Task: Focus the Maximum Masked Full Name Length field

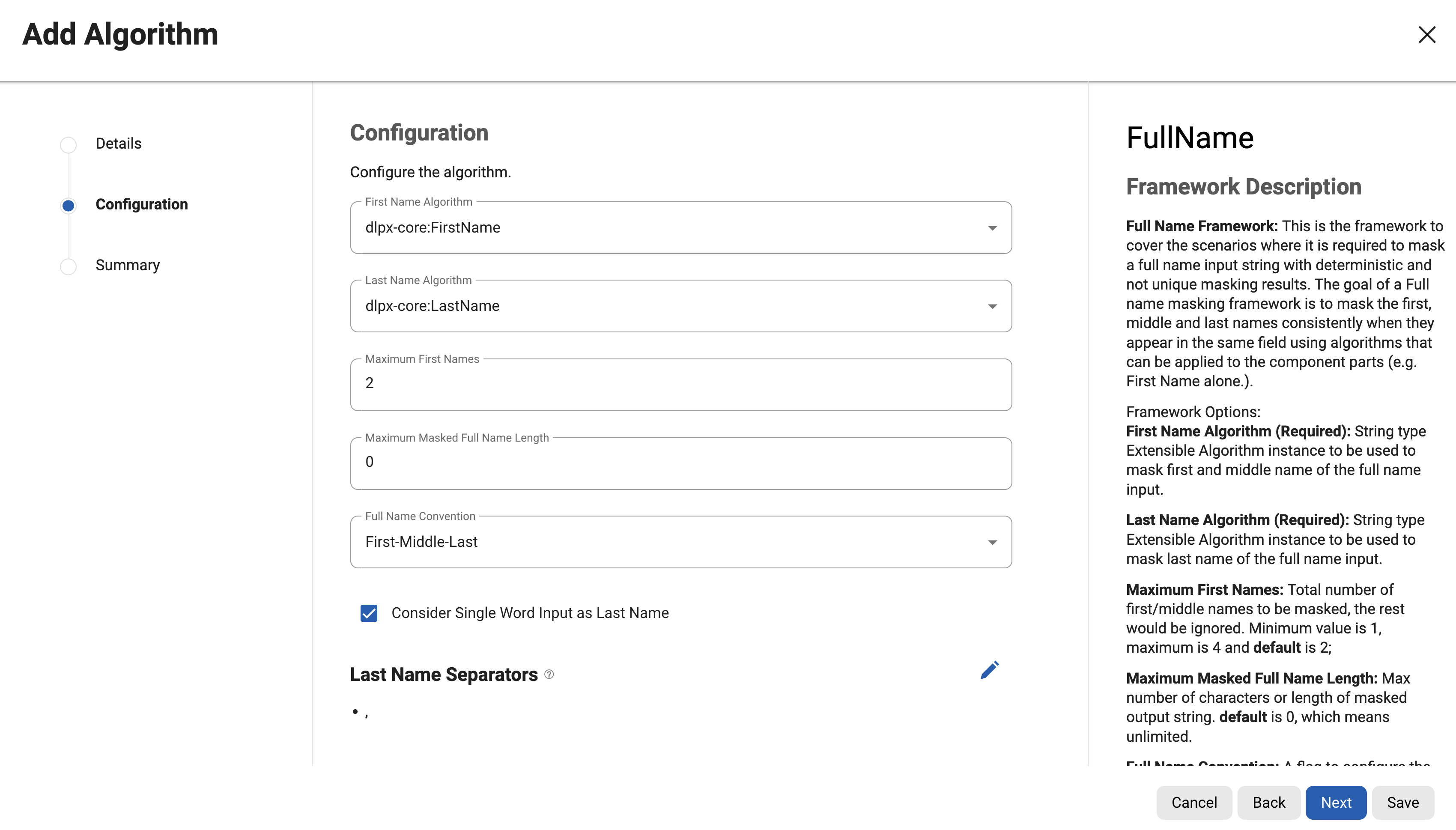Action: [x=680, y=463]
